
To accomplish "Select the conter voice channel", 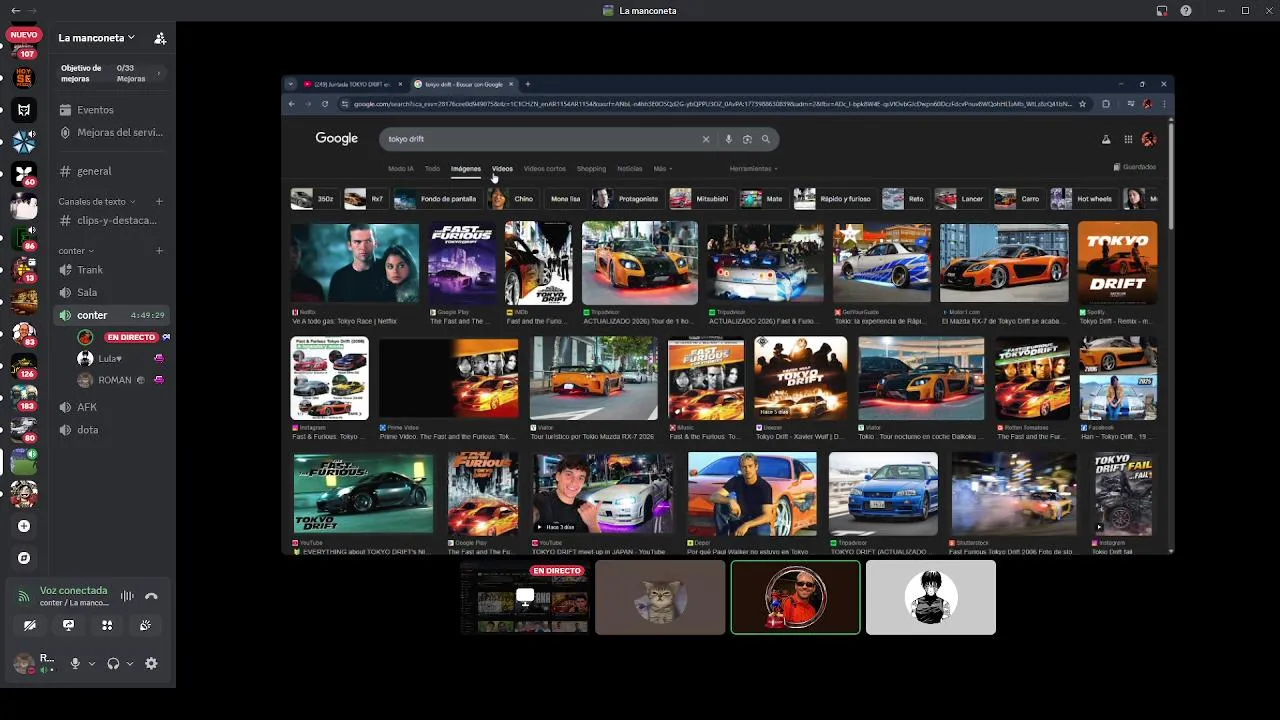I will [110, 315].
